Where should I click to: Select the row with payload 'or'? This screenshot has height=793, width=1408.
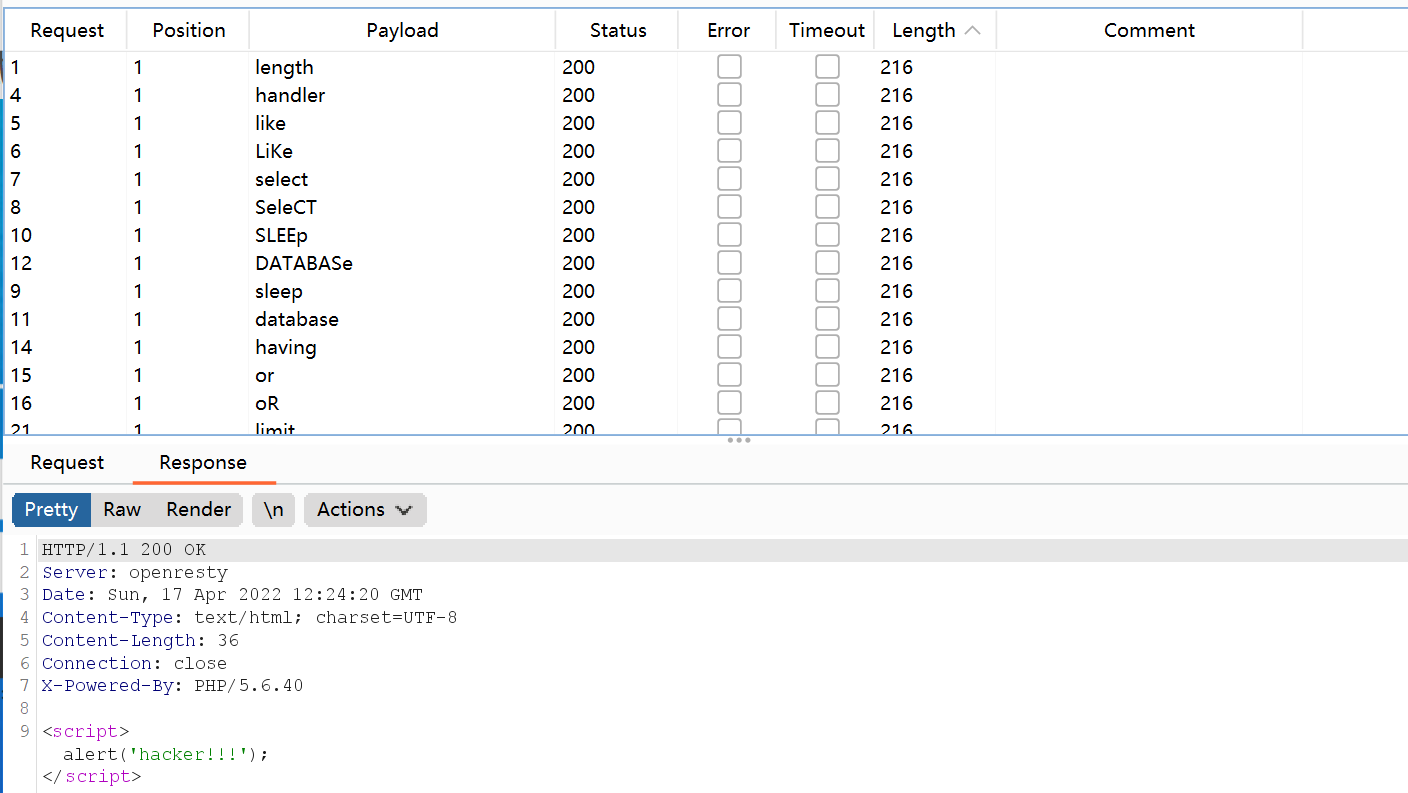point(704,375)
